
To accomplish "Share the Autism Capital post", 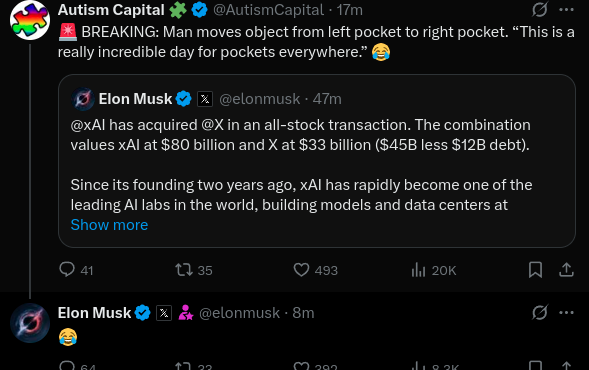I will tap(566, 270).
